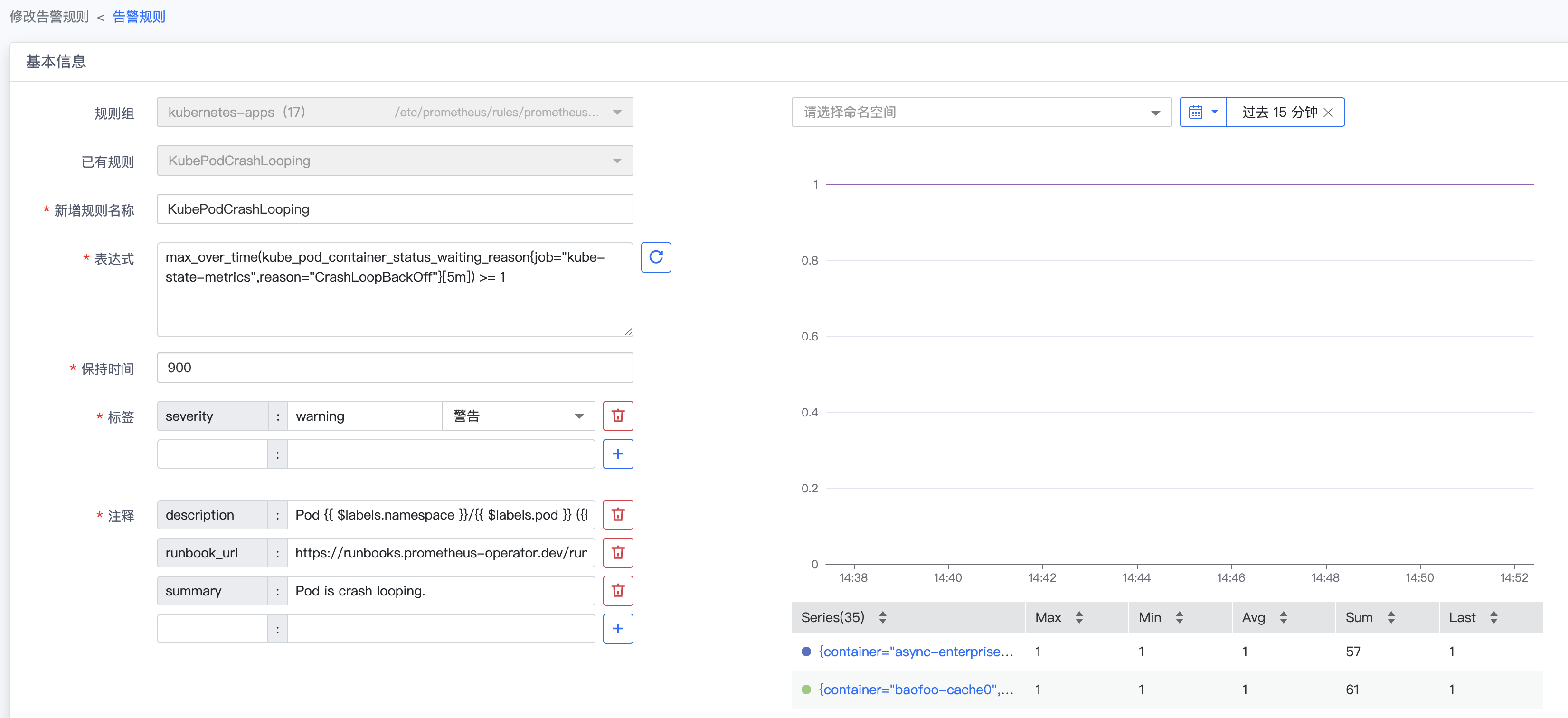This screenshot has height=718, width=1568.
Task: Focus the 保持时间 field with 900
Action: coord(395,368)
